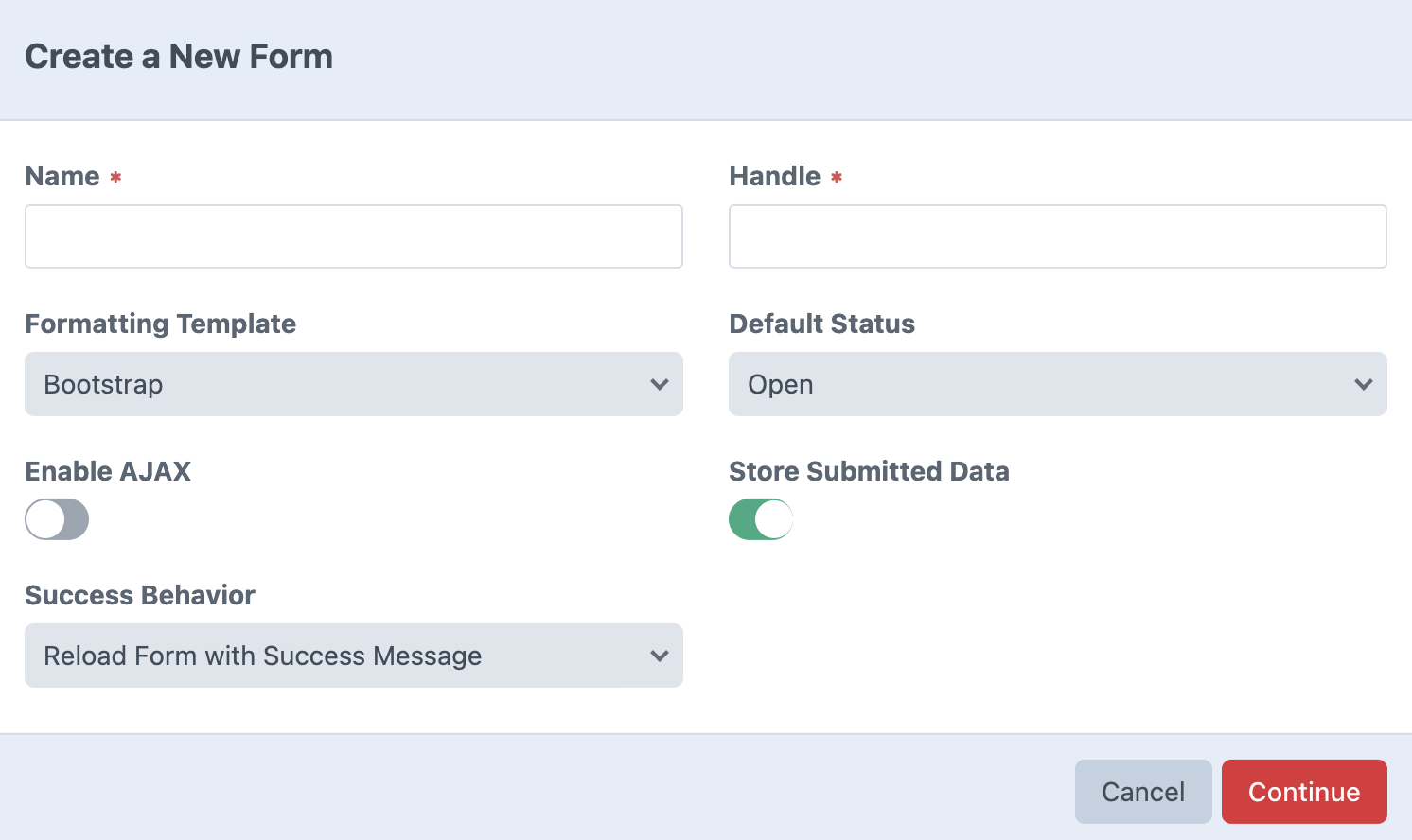Click the Name text input field
This screenshot has width=1412, height=840.
[353, 236]
